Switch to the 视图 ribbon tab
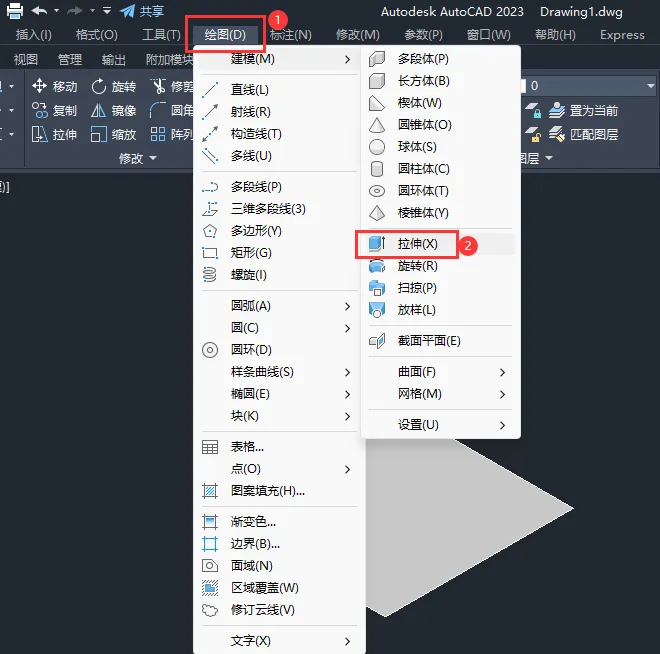The width and height of the screenshot is (660, 654). (26, 59)
